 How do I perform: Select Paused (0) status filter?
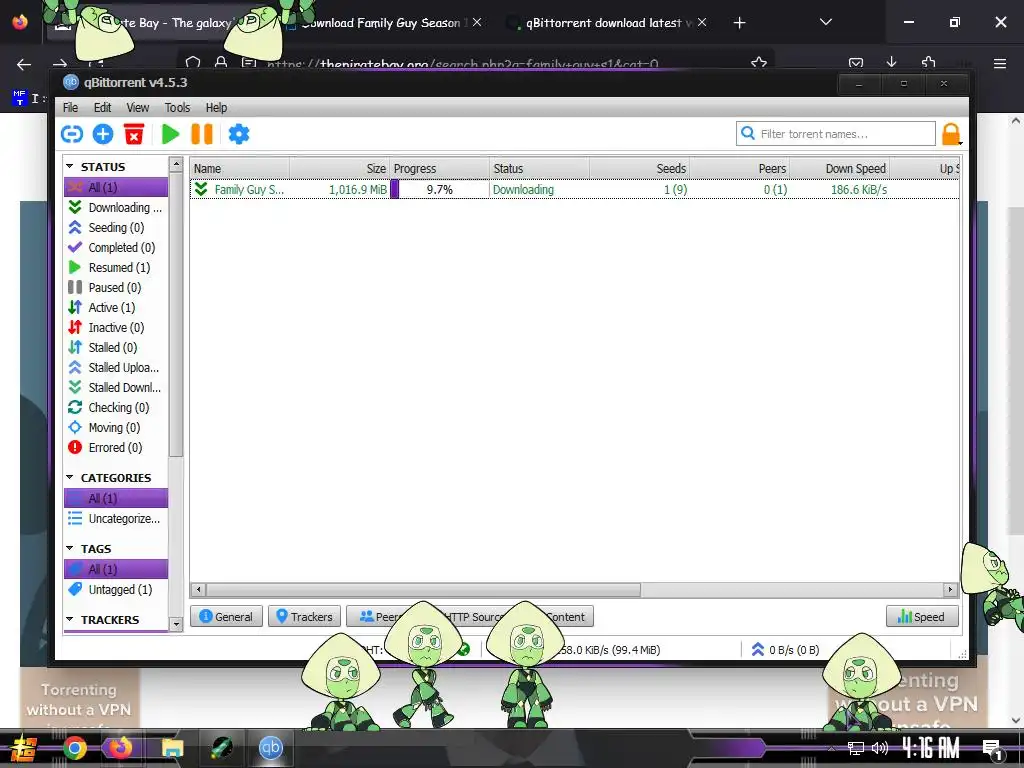(116, 287)
